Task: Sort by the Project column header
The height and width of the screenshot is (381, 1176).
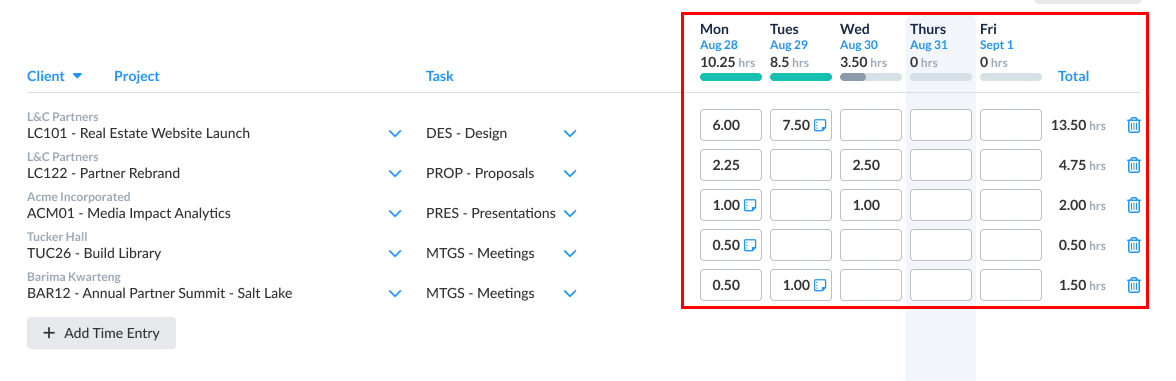Action: (x=136, y=76)
